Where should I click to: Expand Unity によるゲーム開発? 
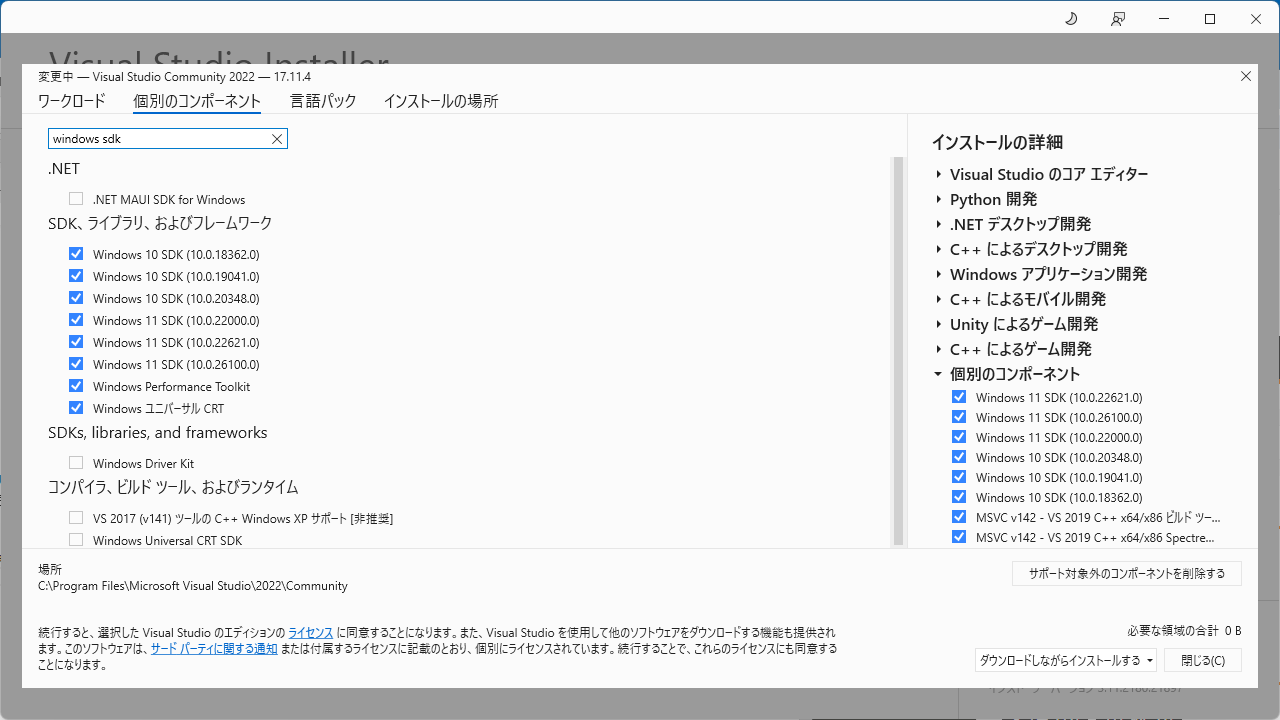tap(939, 324)
